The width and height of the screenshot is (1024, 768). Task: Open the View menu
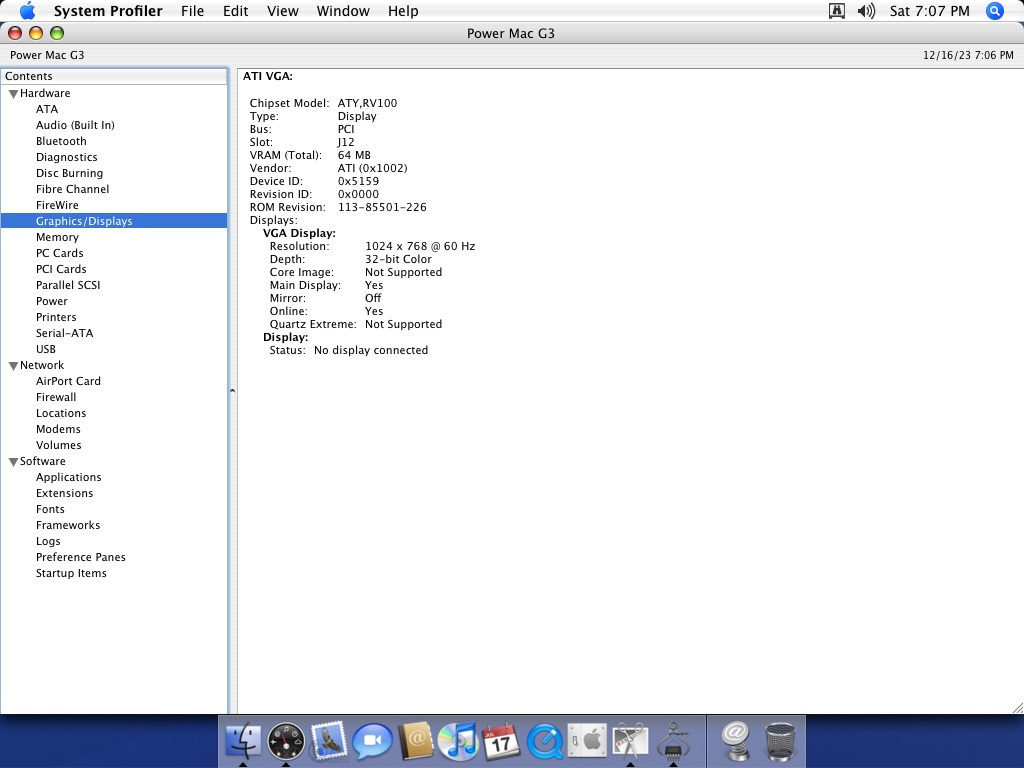pos(283,11)
